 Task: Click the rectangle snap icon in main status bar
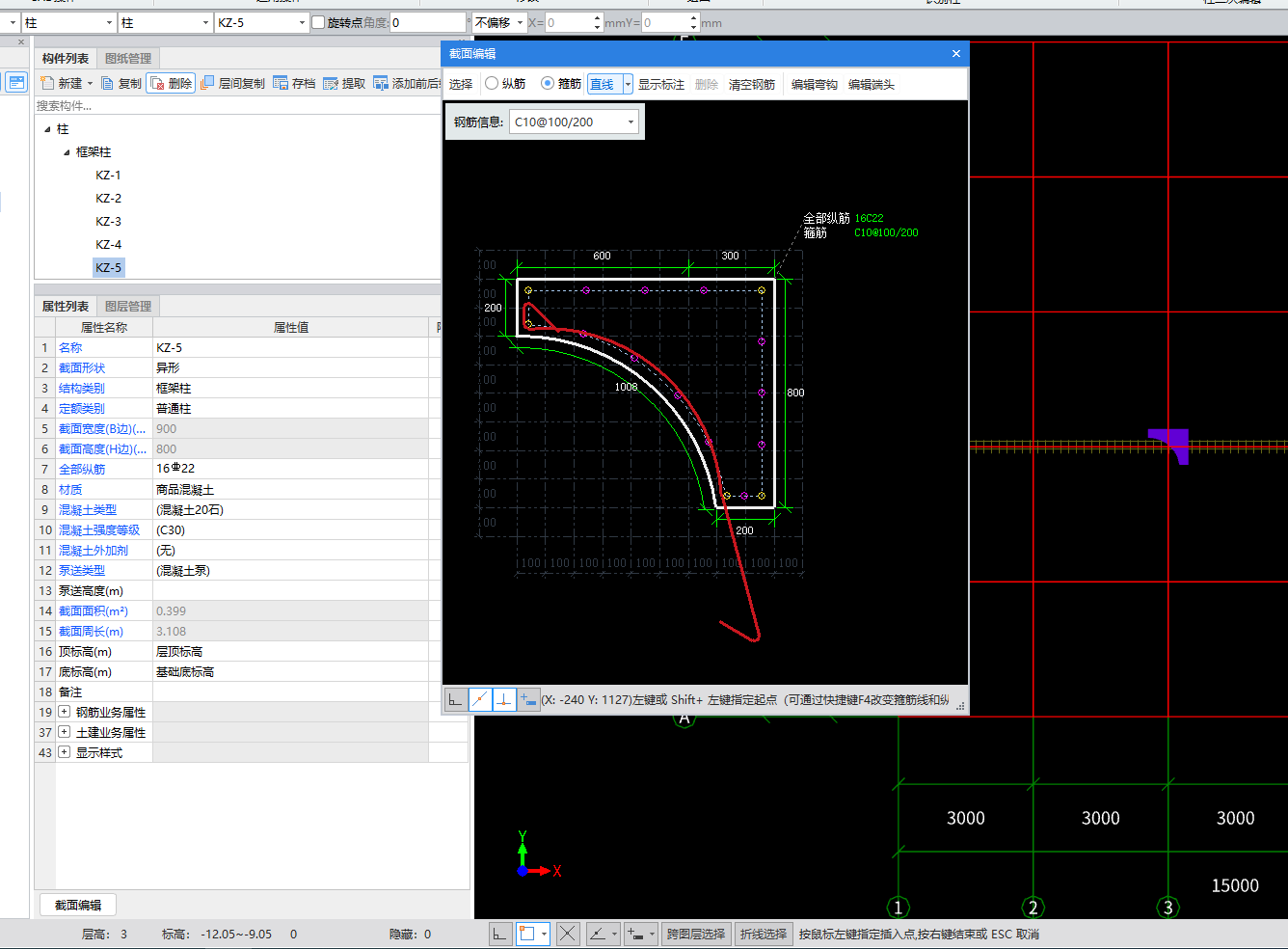527,934
